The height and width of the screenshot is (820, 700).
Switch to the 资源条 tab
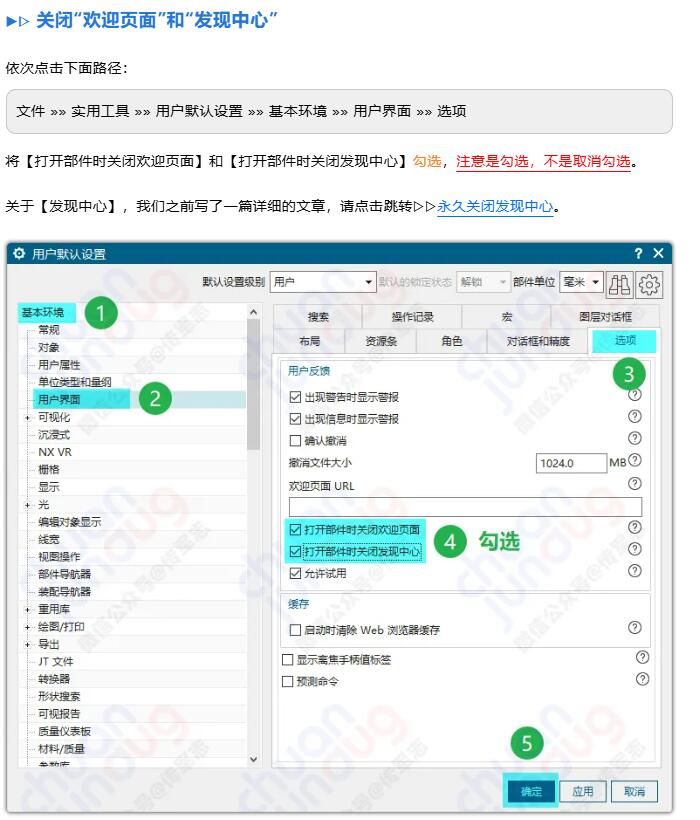point(381,341)
